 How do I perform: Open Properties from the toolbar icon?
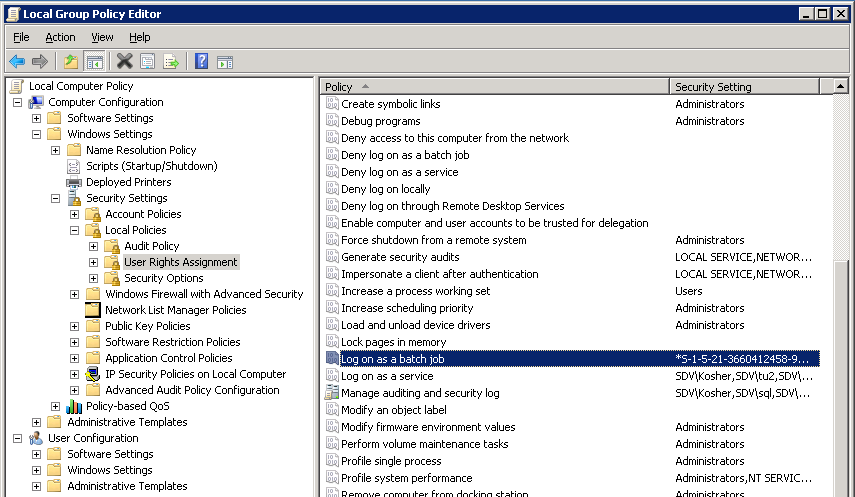click(x=148, y=62)
